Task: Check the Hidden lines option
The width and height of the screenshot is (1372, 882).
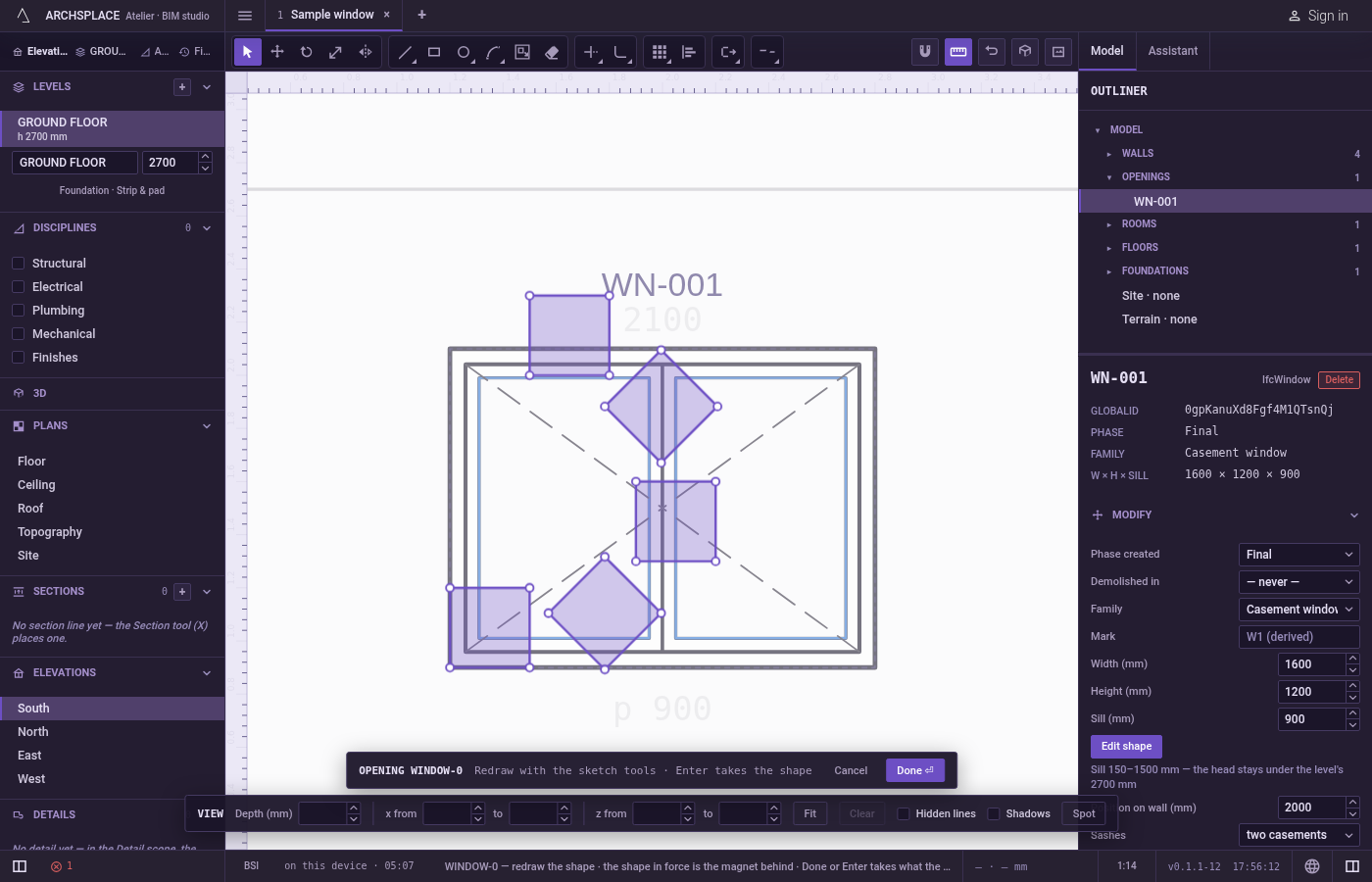Action: tap(904, 813)
